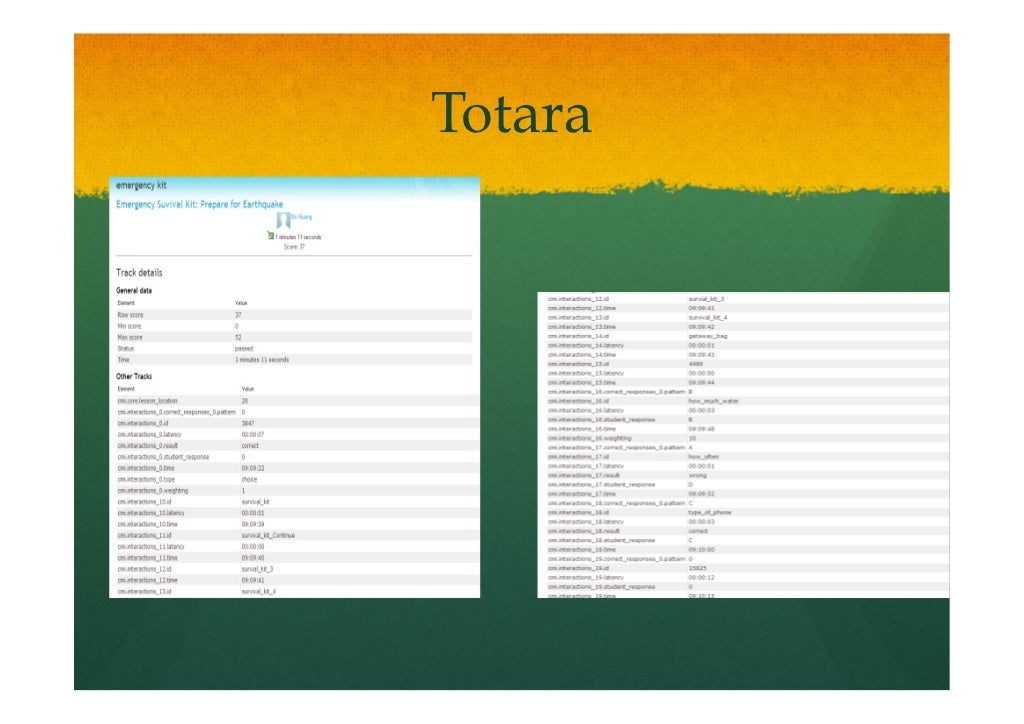This screenshot has width=1024, height=724.
Task: Select the 'Min score' row label
Action: pyautogui.click(x=129, y=326)
